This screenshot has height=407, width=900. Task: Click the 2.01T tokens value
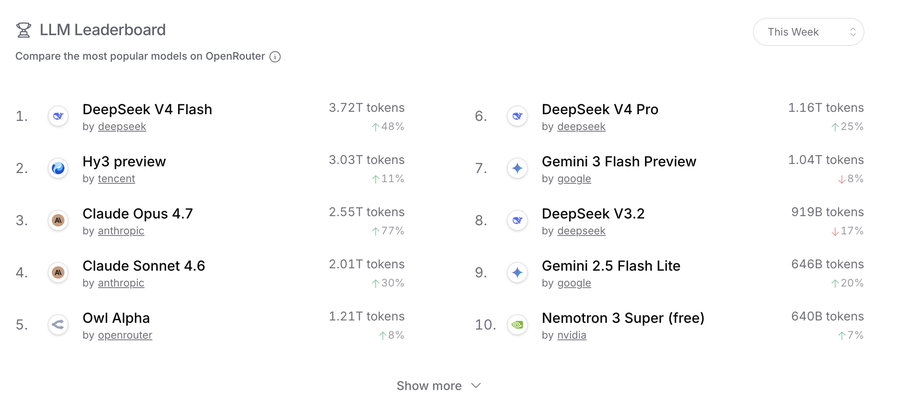coord(367,265)
